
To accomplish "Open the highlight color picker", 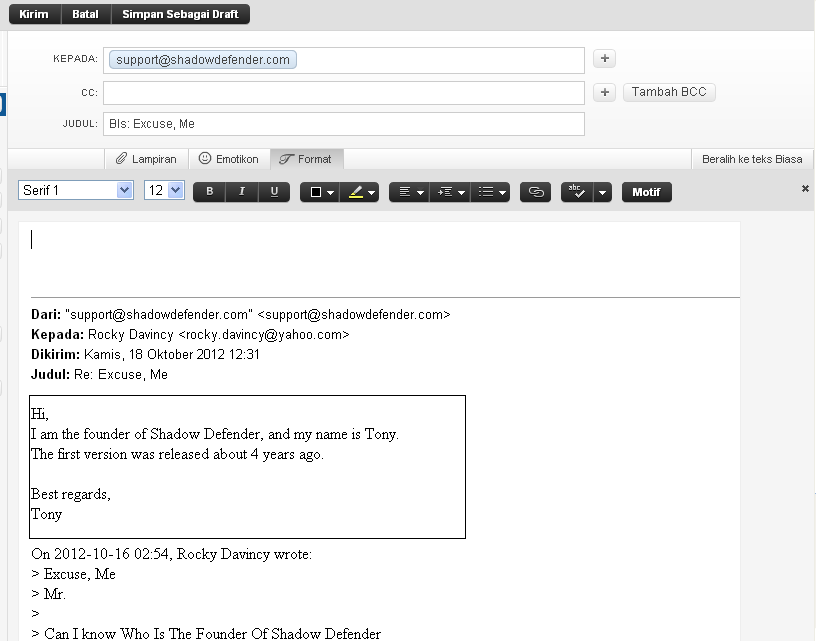I will pyautogui.click(x=360, y=192).
